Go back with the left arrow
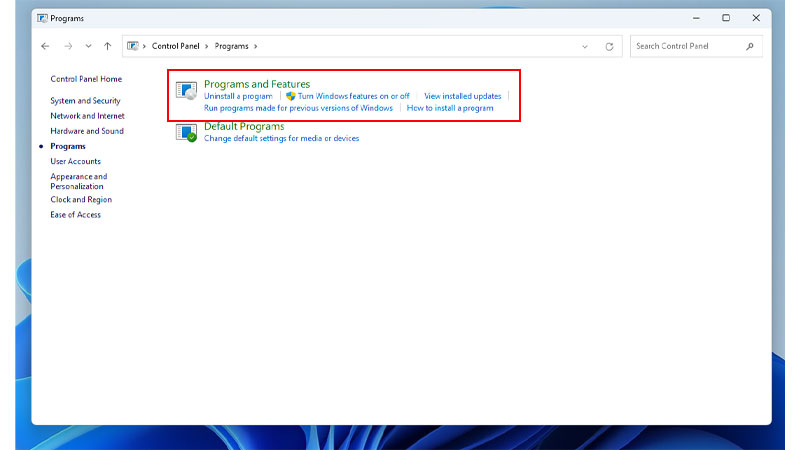Viewport: 800px width, 450px height. point(45,46)
